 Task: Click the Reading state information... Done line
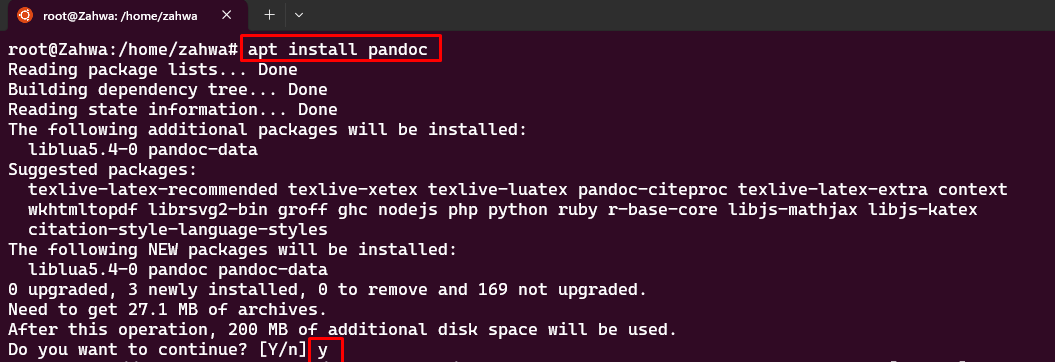pos(173,109)
